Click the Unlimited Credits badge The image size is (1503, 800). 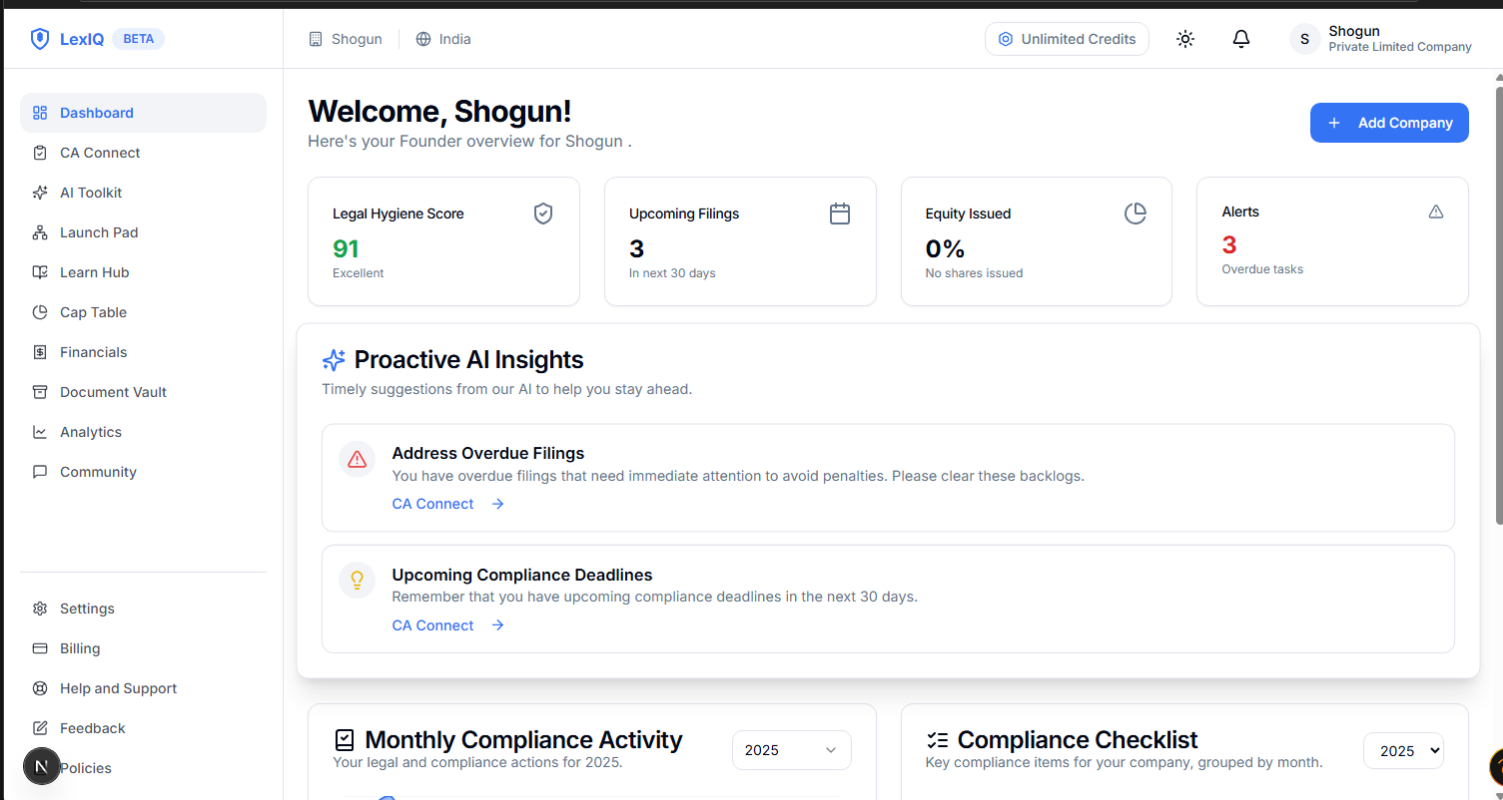[1067, 39]
